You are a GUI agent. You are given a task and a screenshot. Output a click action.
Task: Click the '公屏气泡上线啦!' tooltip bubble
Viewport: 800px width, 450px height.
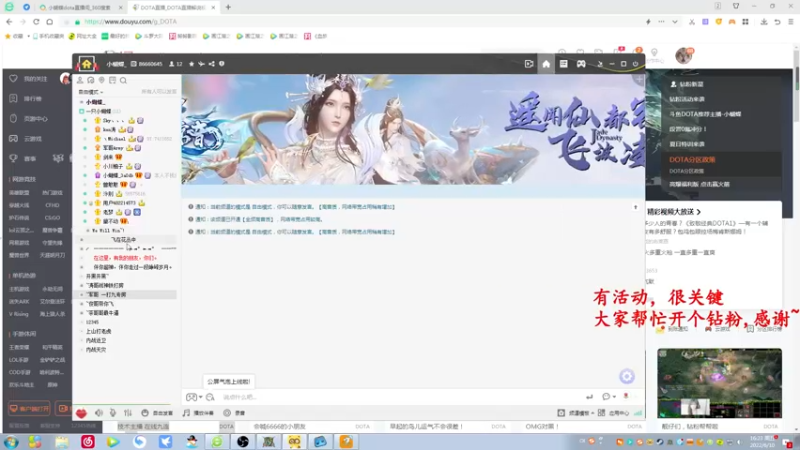click(x=229, y=382)
